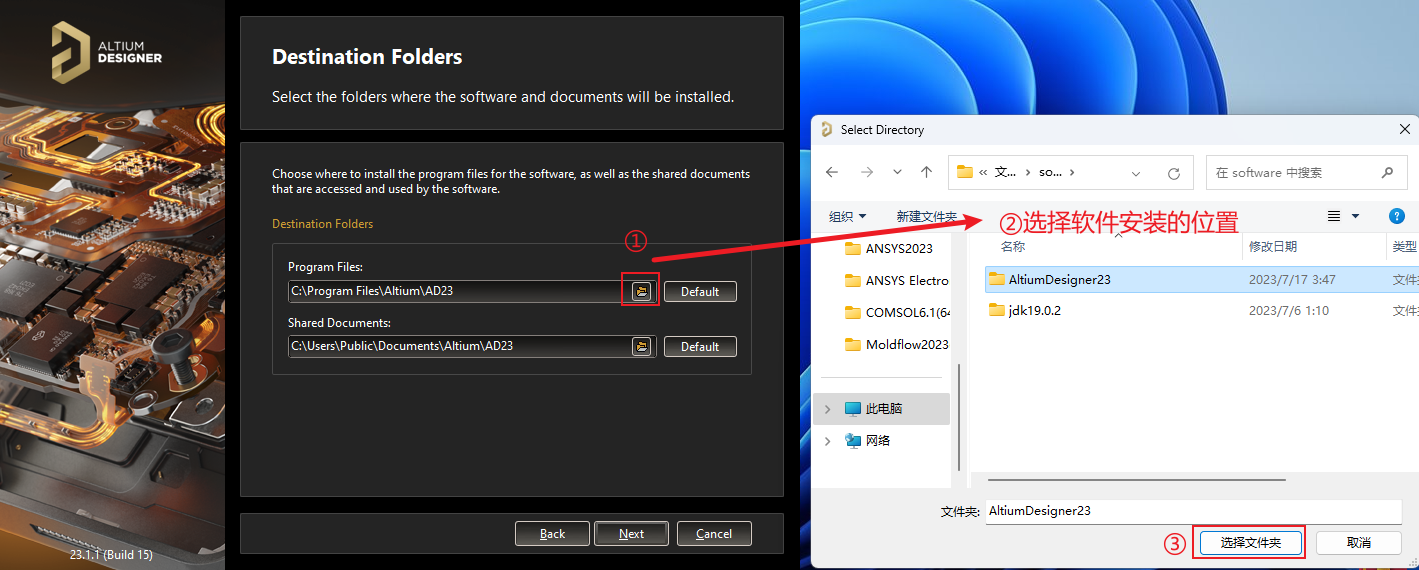Select 网络 in the navigation pane
This screenshot has height=570, width=1419.
click(x=878, y=440)
